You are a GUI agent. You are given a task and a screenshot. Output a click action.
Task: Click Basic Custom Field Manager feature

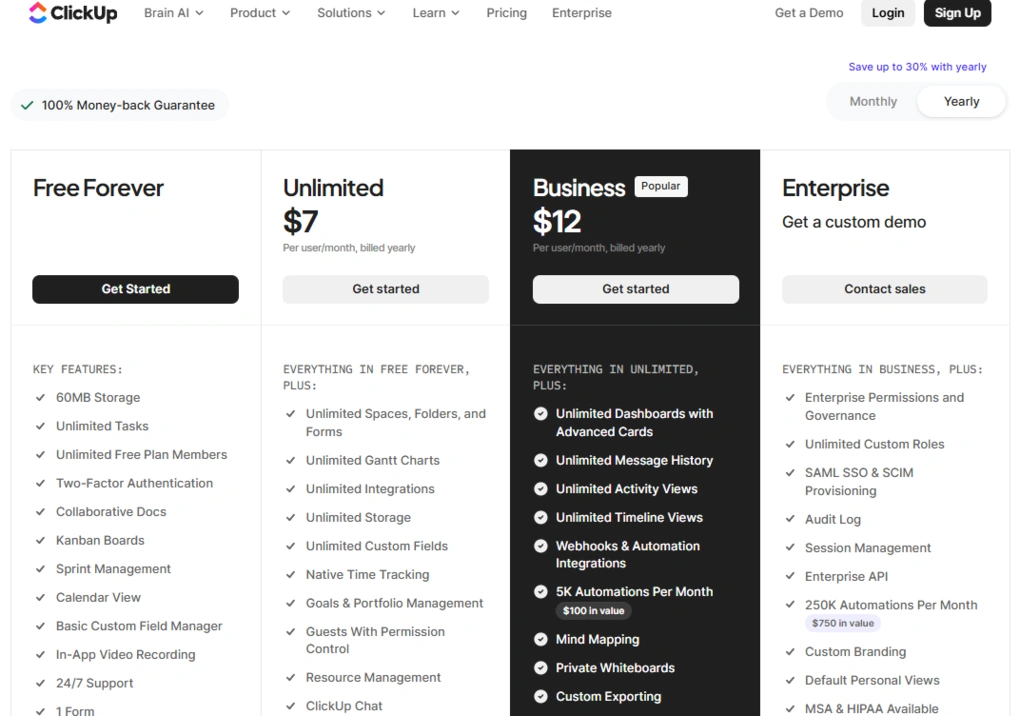click(x=139, y=626)
